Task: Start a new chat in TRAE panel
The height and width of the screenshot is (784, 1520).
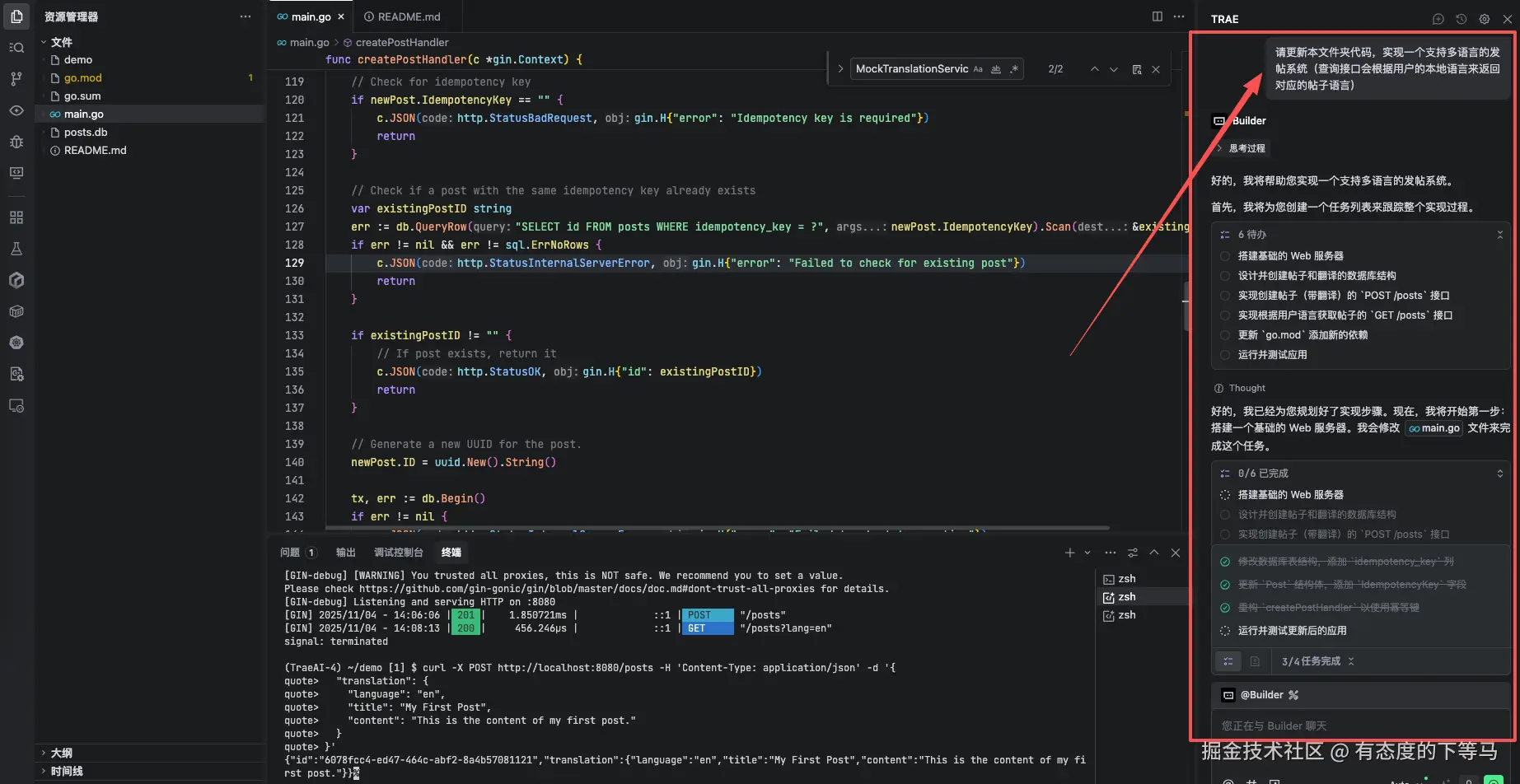Action: pyautogui.click(x=1438, y=19)
